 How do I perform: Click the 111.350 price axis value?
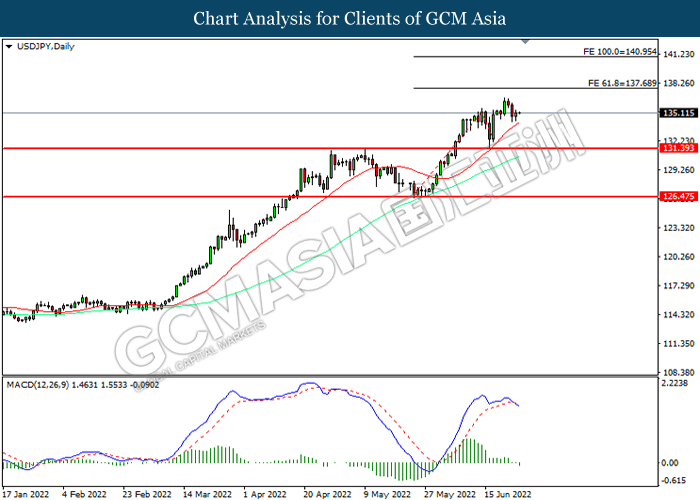(679, 344)
